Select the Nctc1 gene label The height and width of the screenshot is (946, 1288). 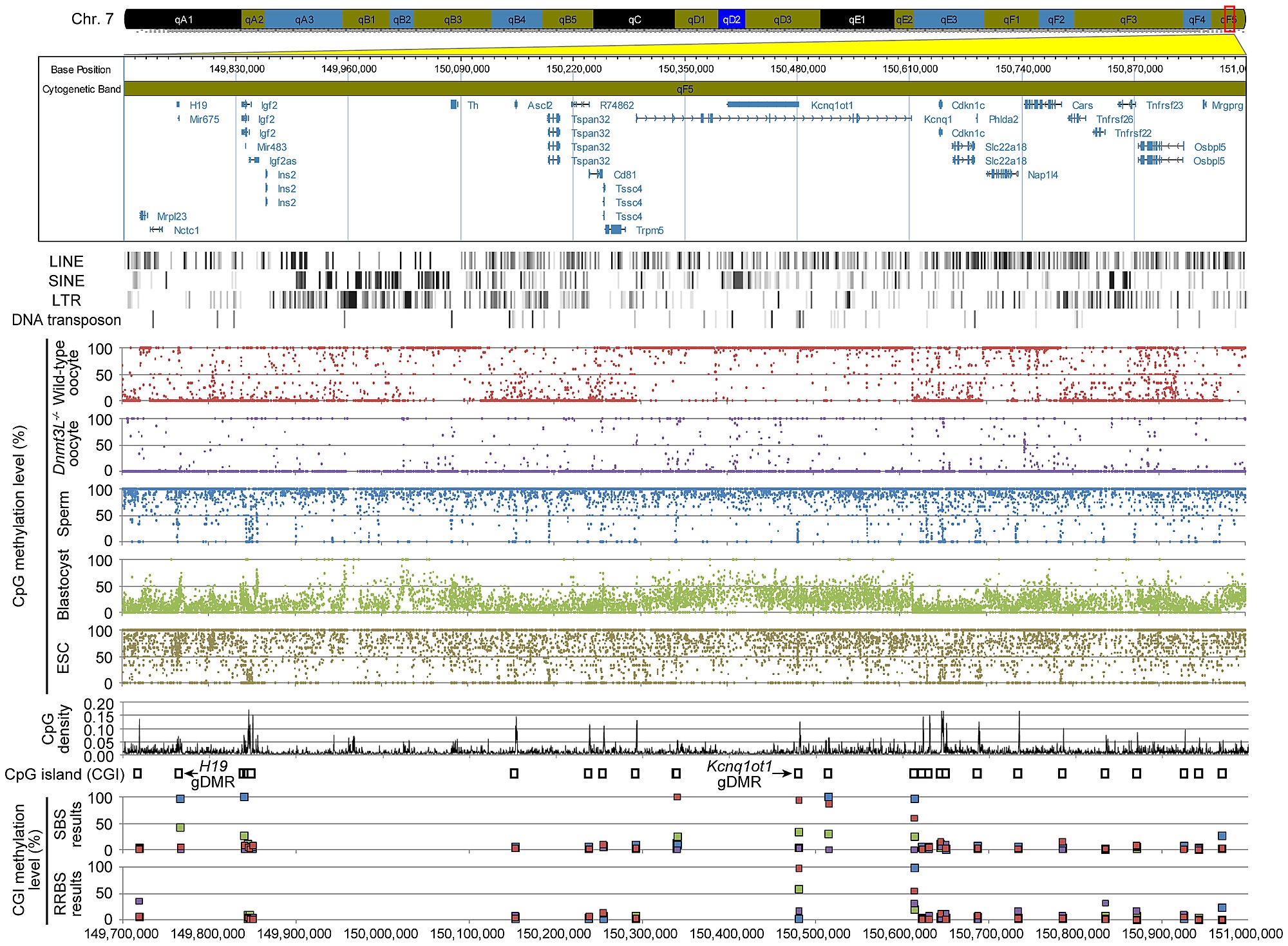186,230
